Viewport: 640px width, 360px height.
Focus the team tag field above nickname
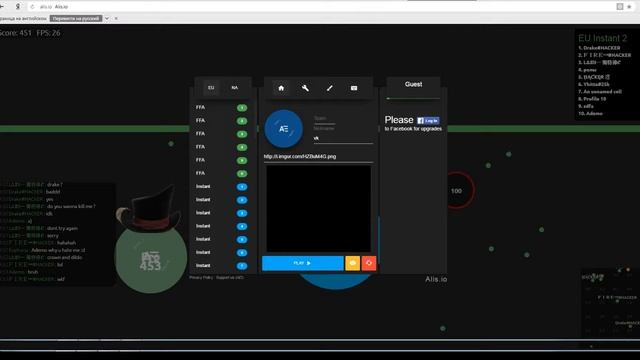point(324,119)
